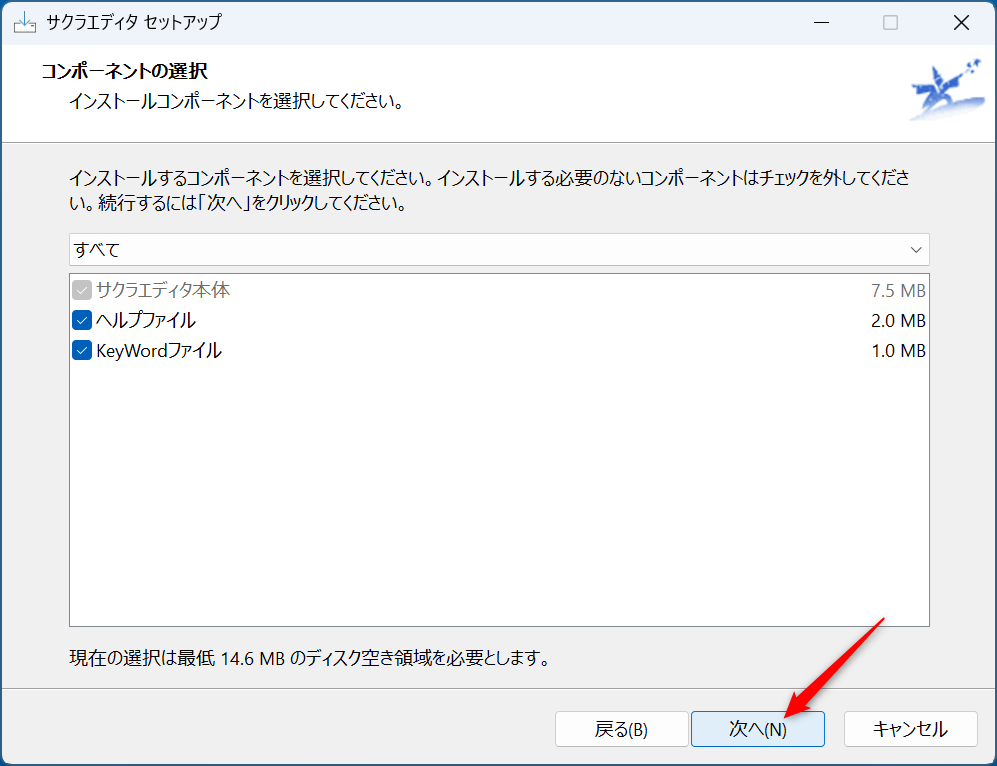Select the KeyWordファイル row label
The image size is (997, 766).
click(159, 350)
